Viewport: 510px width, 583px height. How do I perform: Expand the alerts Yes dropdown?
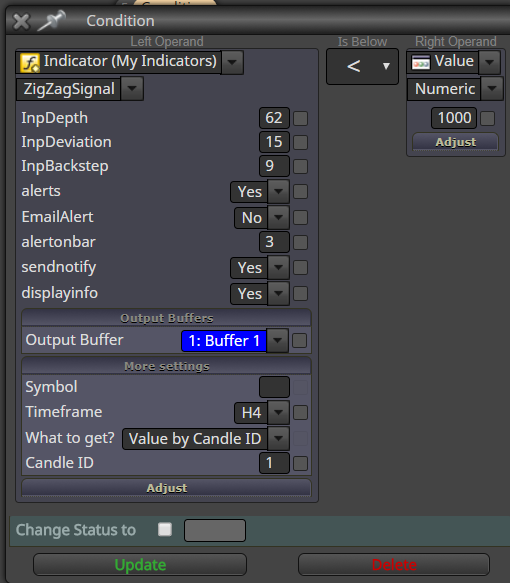click(x=278, y=191)
